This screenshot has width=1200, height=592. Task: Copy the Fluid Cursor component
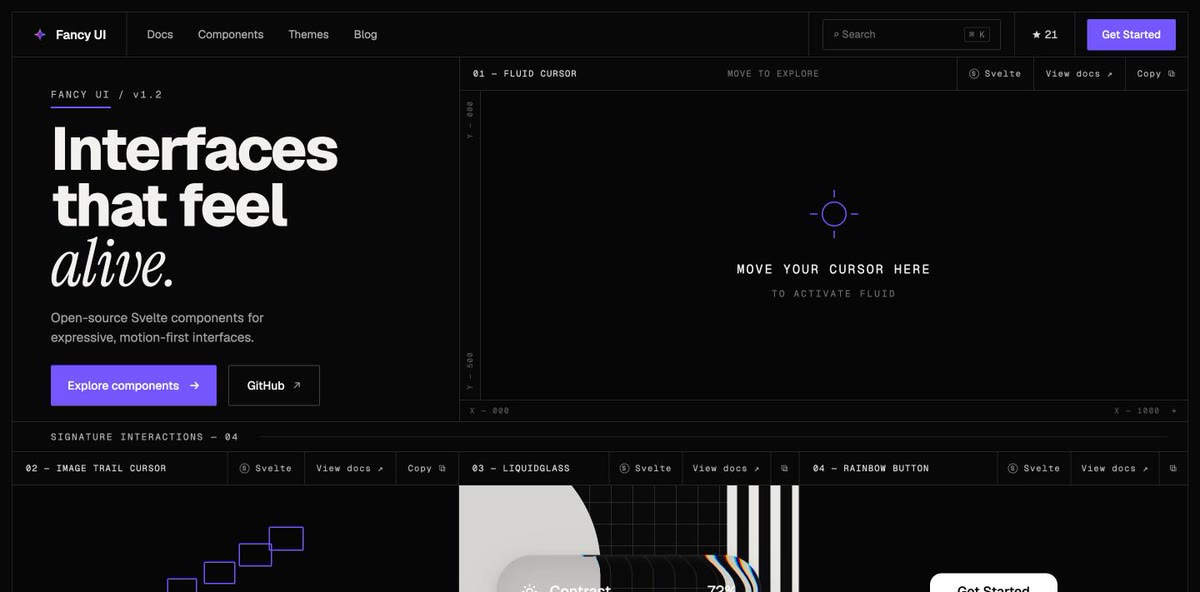(x=1156, y=74)
